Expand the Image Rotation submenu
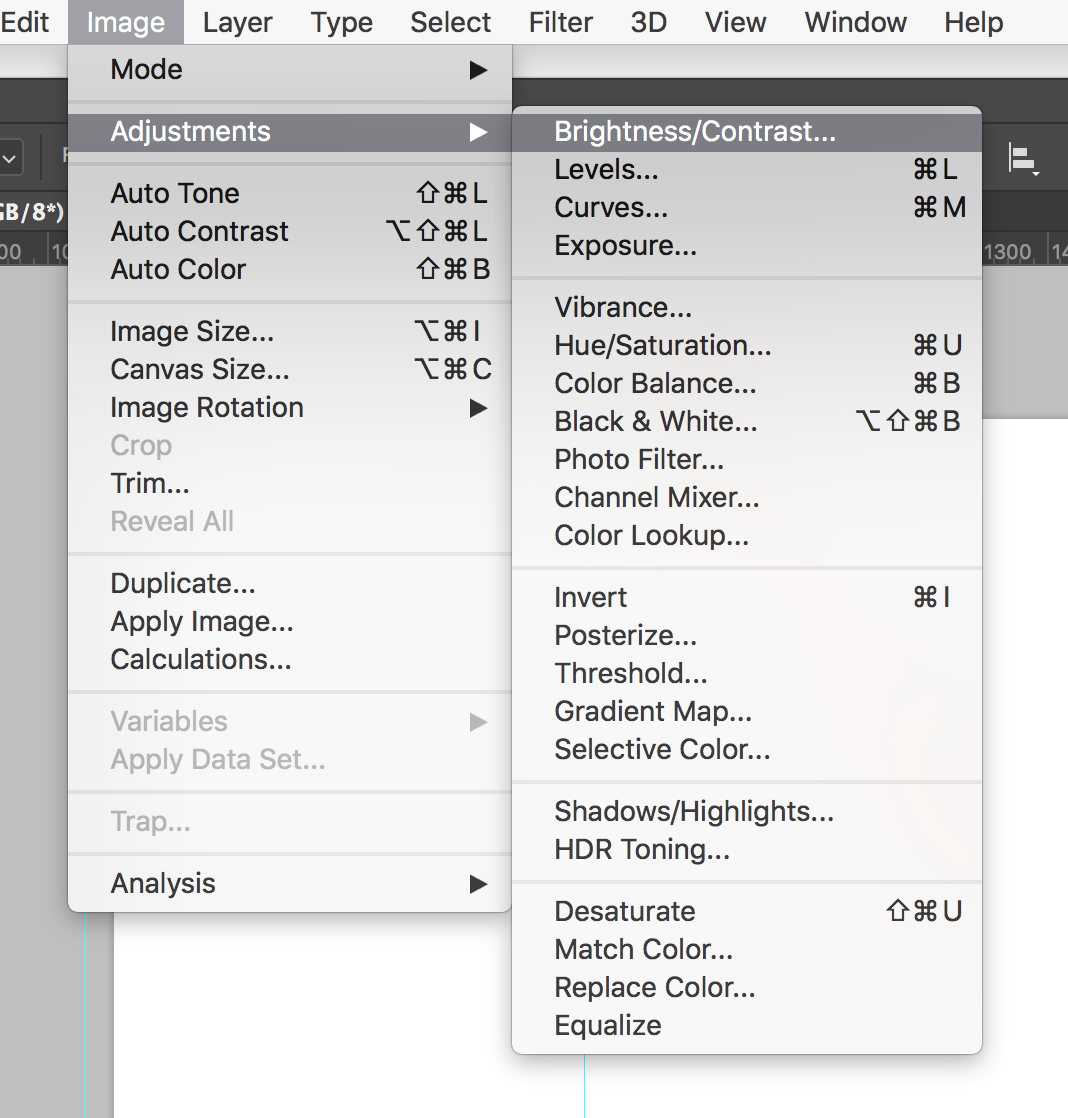The width and height of the screenshot is (1068, 1118). (x=289, y=408)
